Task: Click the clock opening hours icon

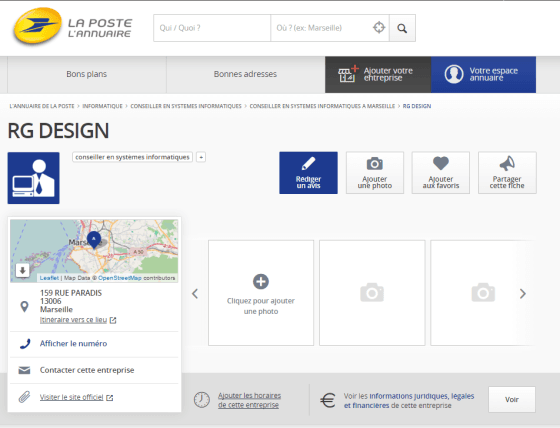Action: pos(202,400)
